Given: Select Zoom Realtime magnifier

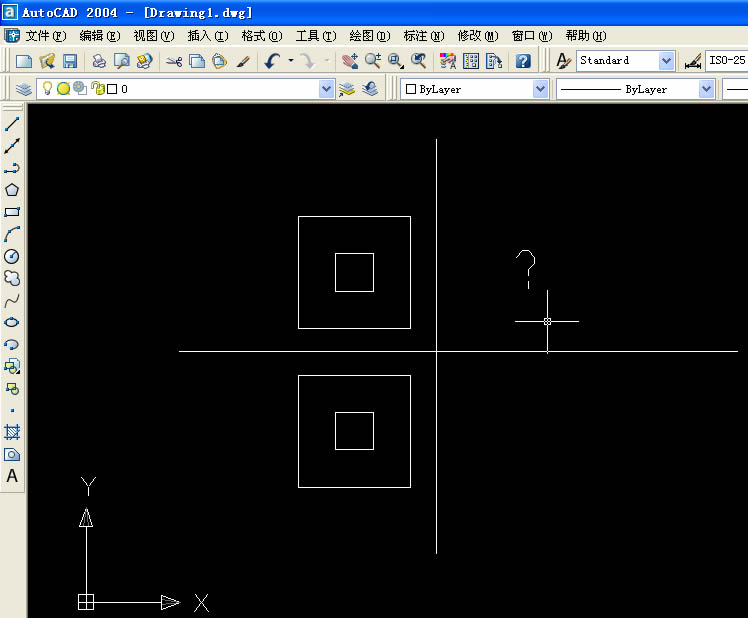Looking at the screenshot, I should (x=373, y=61).
